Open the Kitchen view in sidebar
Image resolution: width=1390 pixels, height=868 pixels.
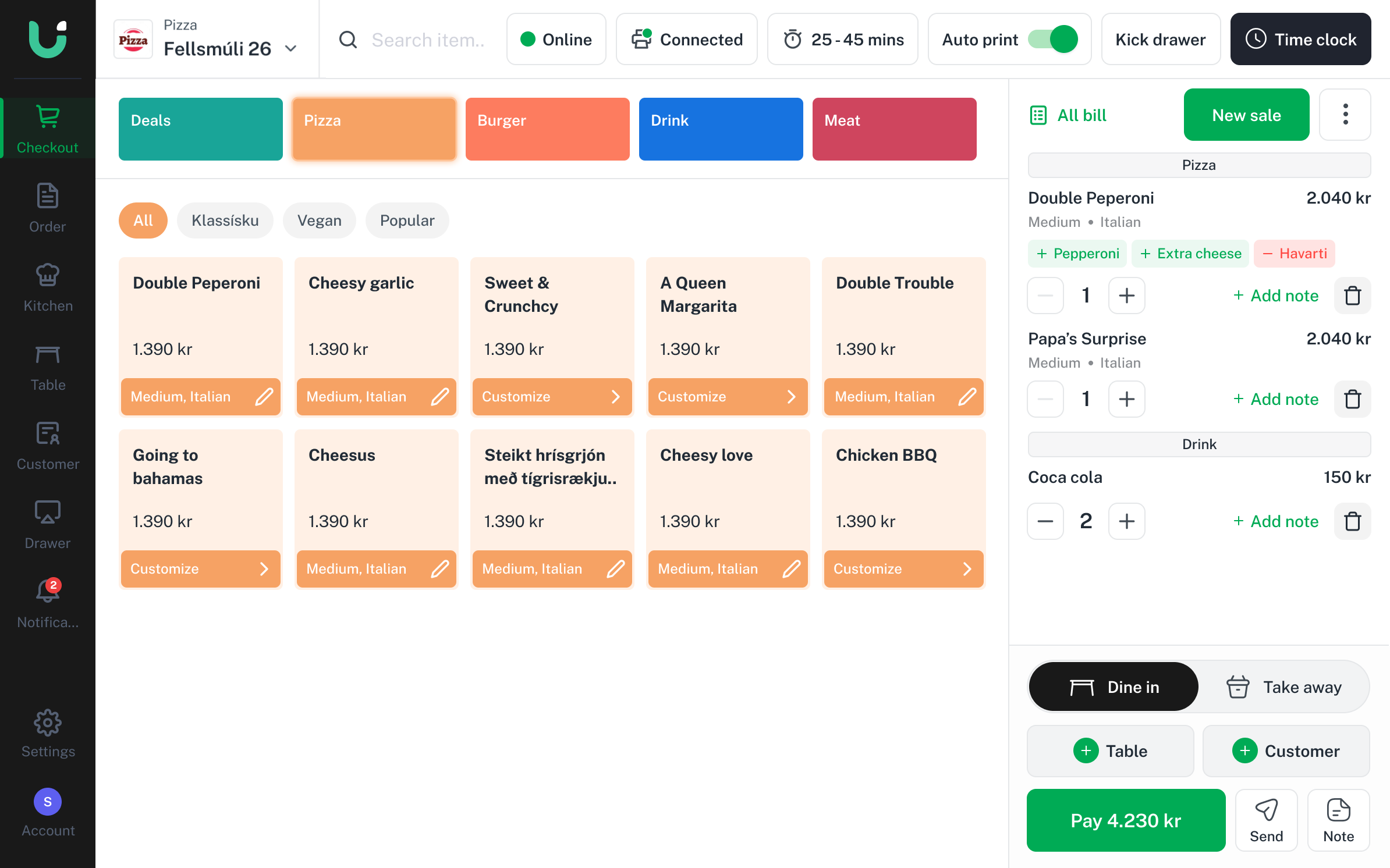coord(48,287)
